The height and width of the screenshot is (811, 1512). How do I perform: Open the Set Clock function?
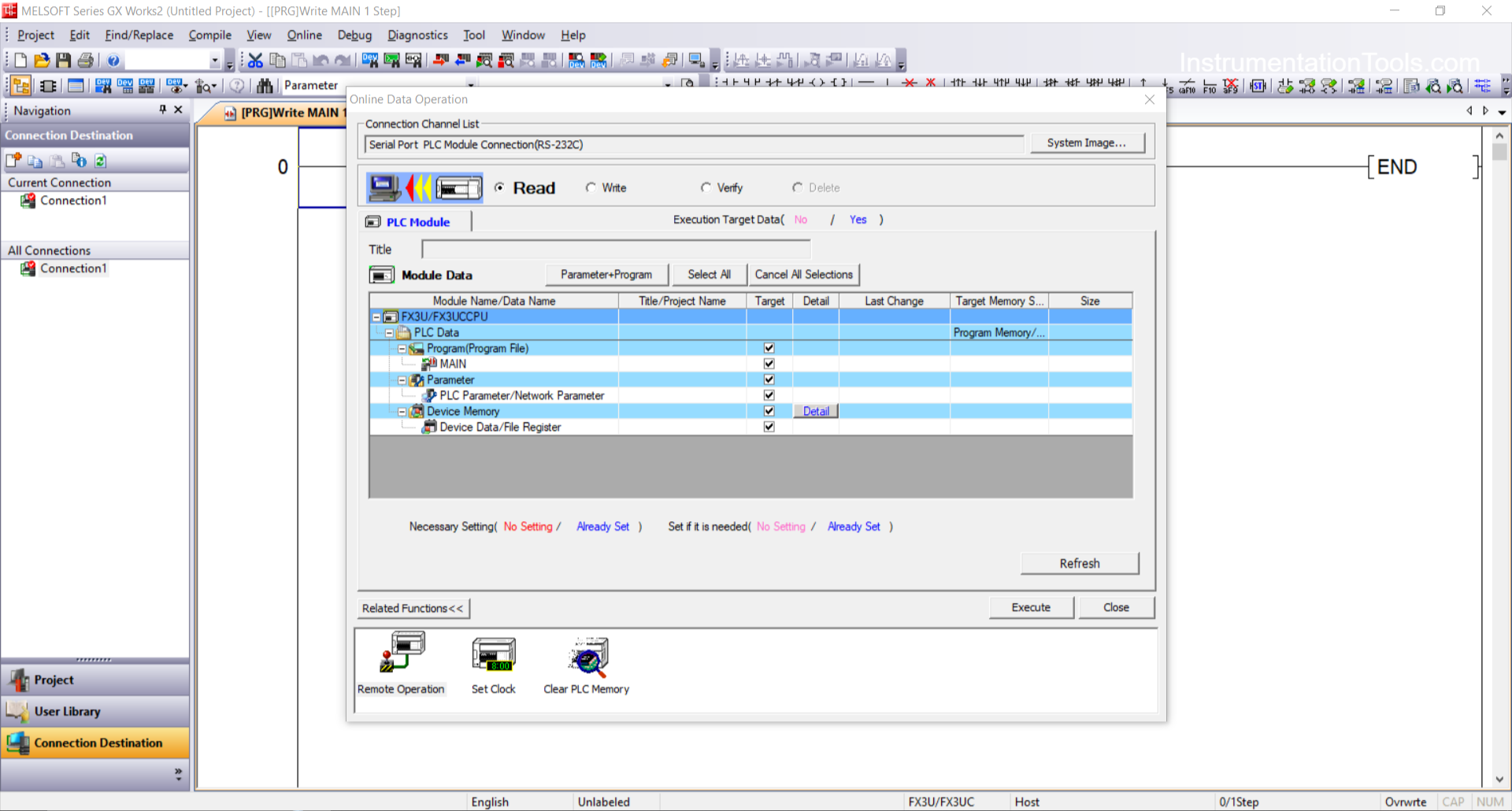494,664
